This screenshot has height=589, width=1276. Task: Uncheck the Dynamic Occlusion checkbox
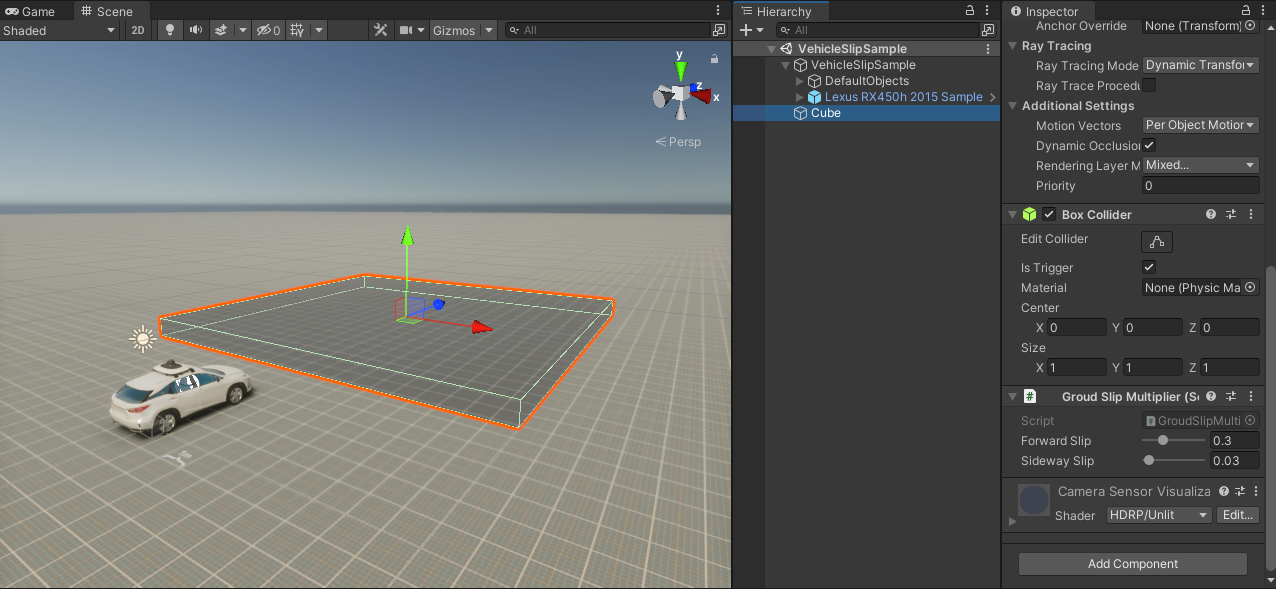tap(1149, 145)
